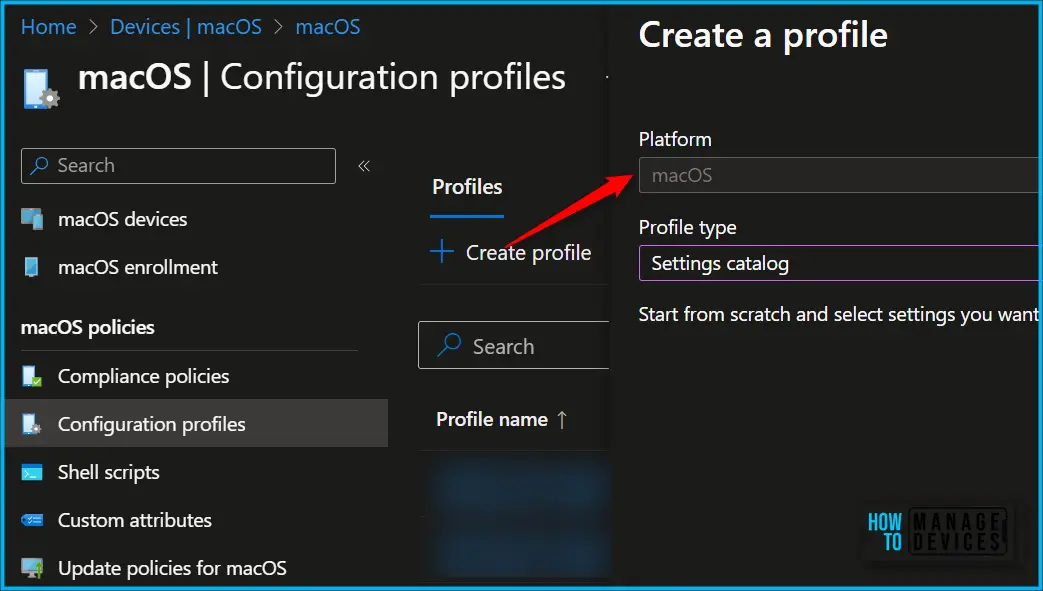Viewport: 1043px width, 591px height.
Task: Click the plus icon beside Create profile
Action: [x=442, y=252]
